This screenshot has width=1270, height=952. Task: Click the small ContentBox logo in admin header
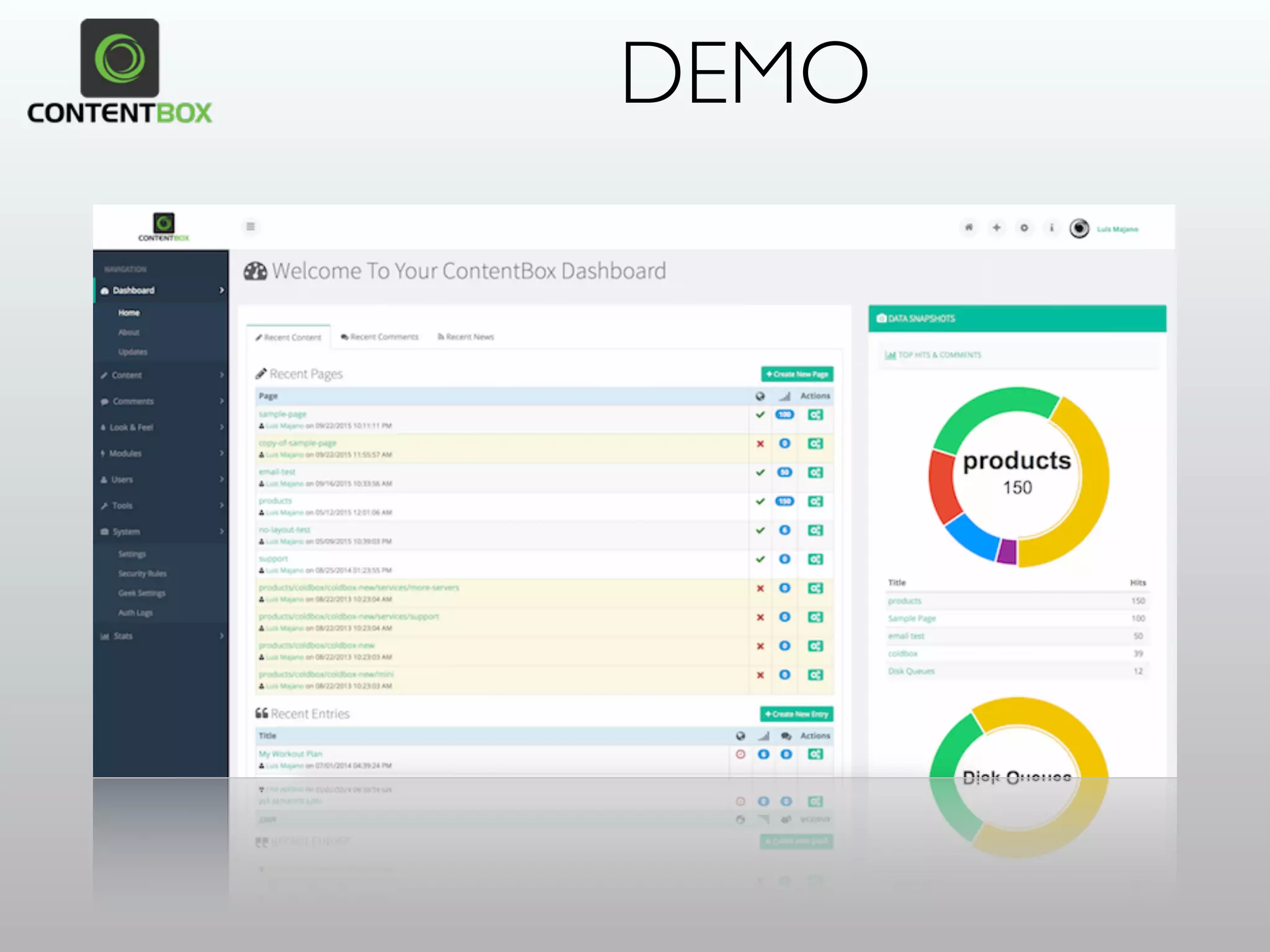click(x=164, y=227)
